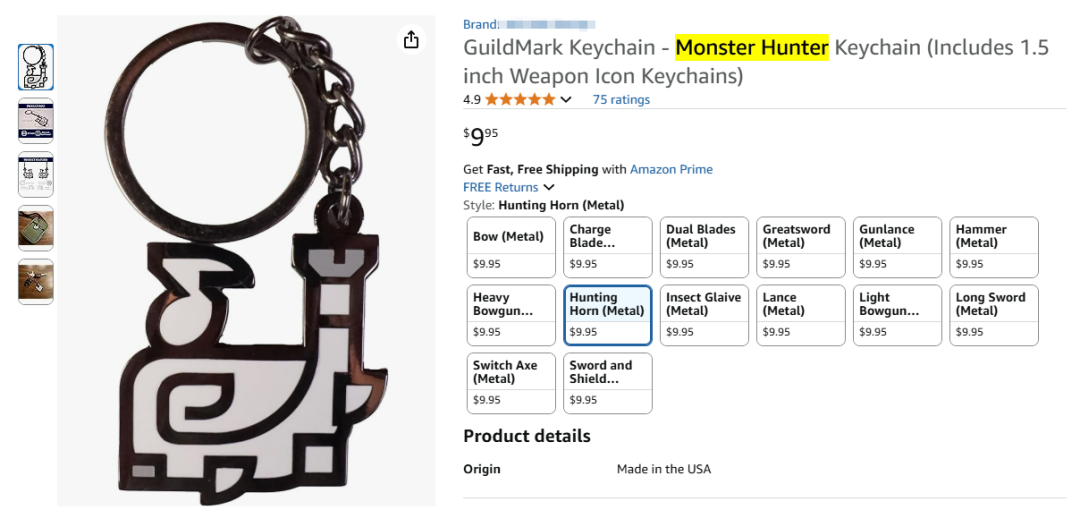The width and height of the screenshot is (1080, 510).
Task: Pick the Hammer (Metal) style
Action: 994,247
